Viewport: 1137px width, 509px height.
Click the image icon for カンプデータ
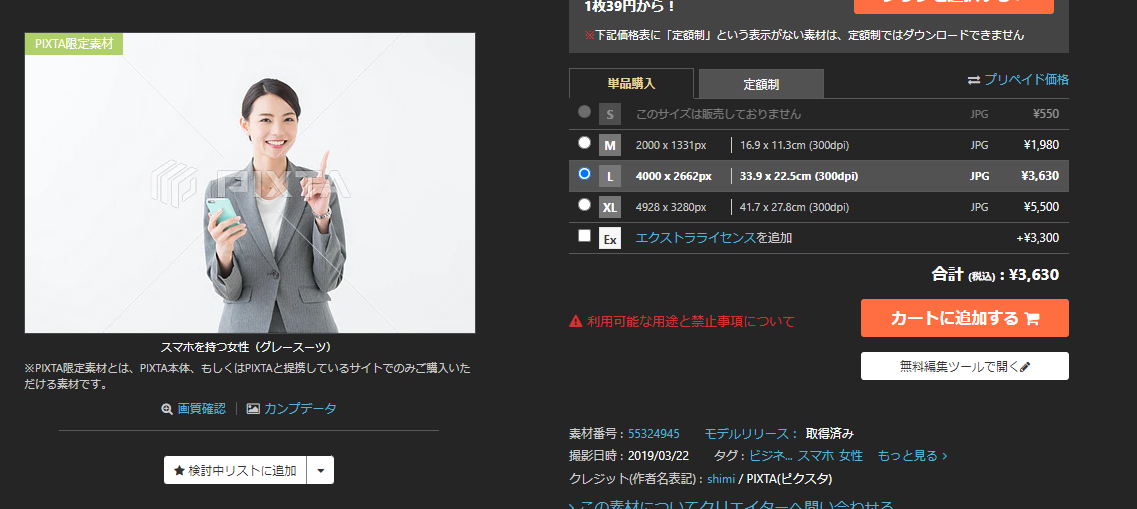tap(253, 409)
